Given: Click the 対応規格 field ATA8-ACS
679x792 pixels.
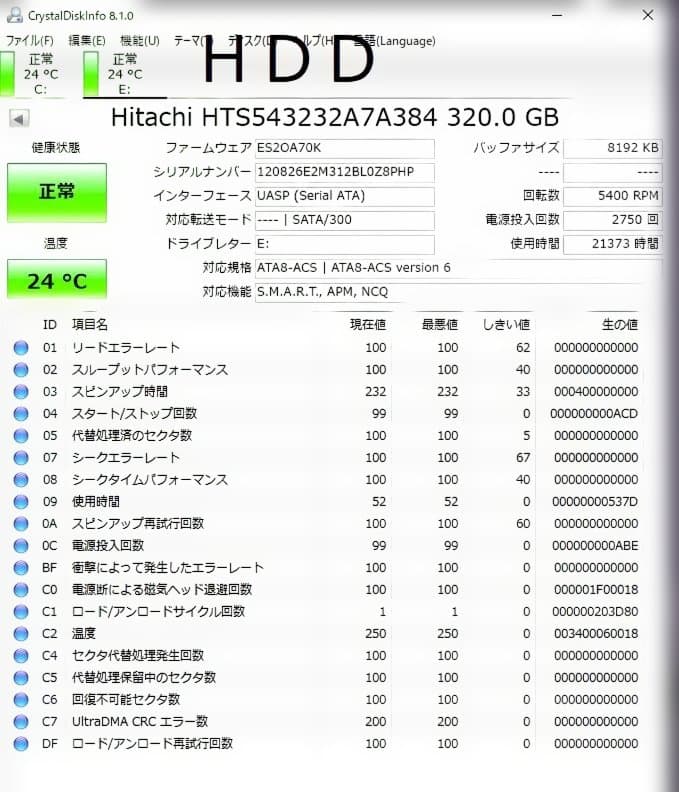Looking at the screenshot, I should tap(458, 268).
